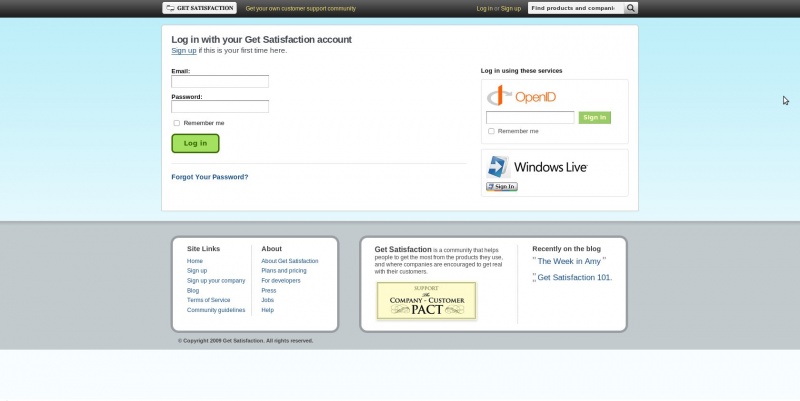
Task: Click the Get Satisfaction logo
Action: pos(199,8)
